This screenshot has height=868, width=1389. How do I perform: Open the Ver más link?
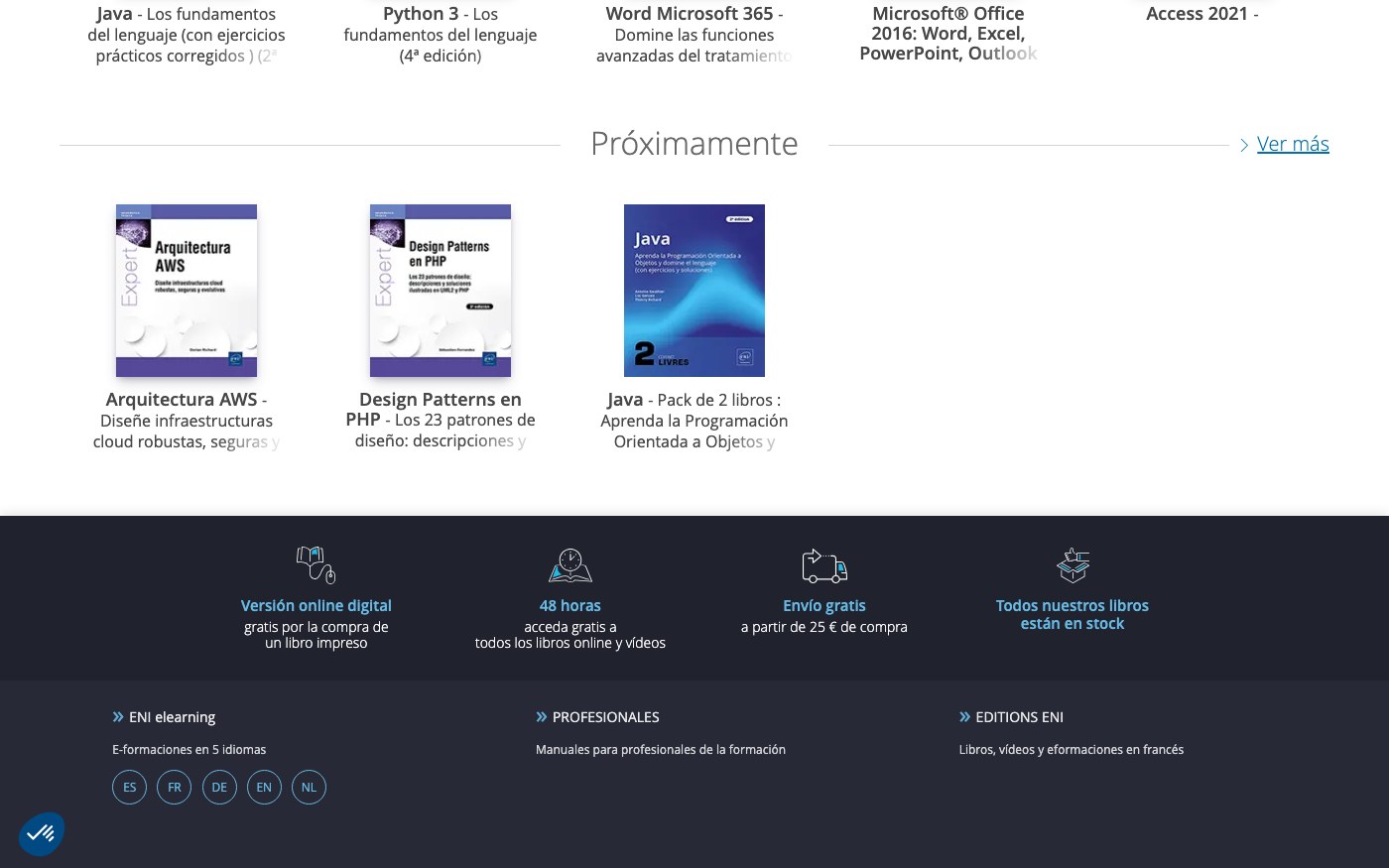[1293, 144]
